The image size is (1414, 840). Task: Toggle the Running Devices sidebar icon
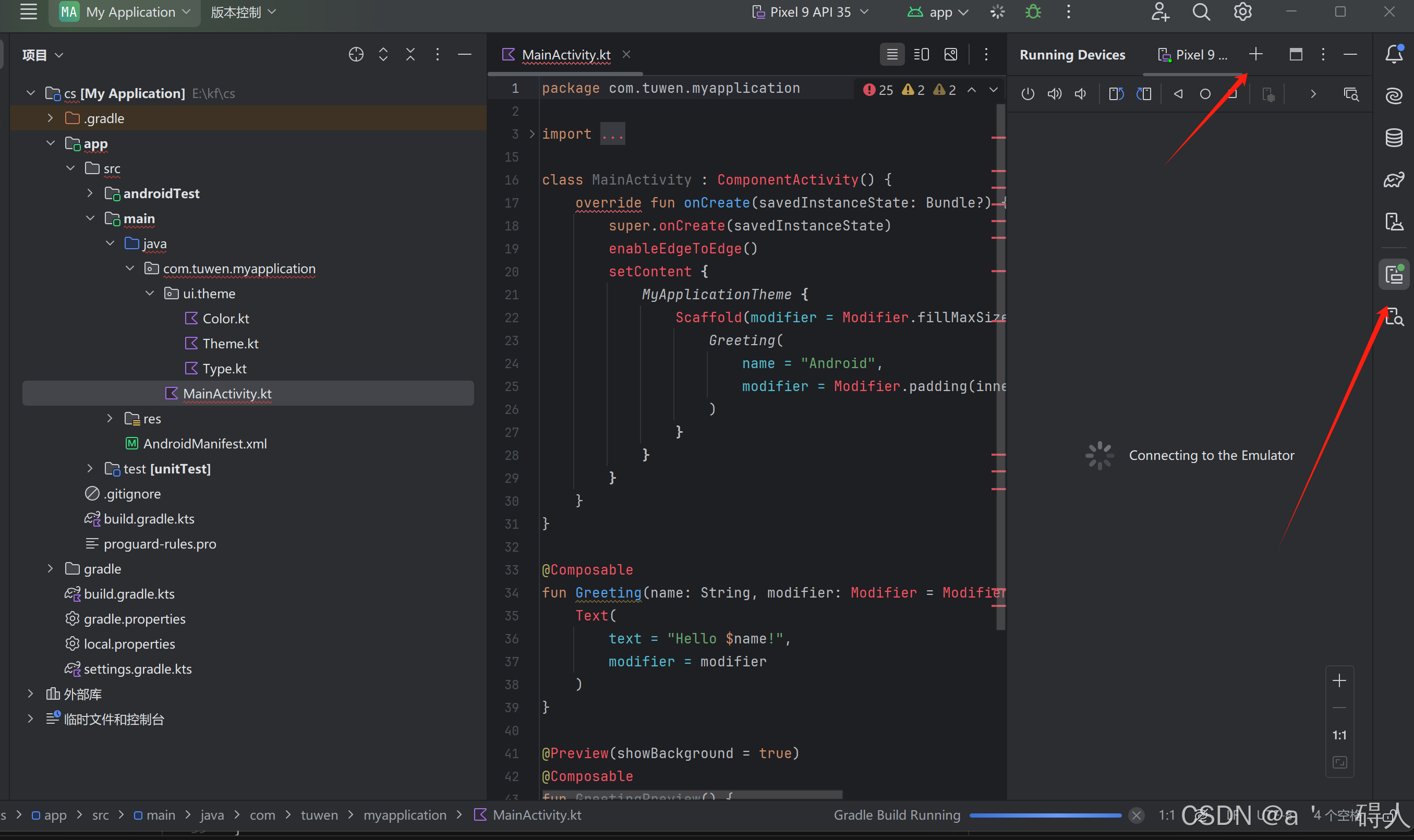(1394, 275)
